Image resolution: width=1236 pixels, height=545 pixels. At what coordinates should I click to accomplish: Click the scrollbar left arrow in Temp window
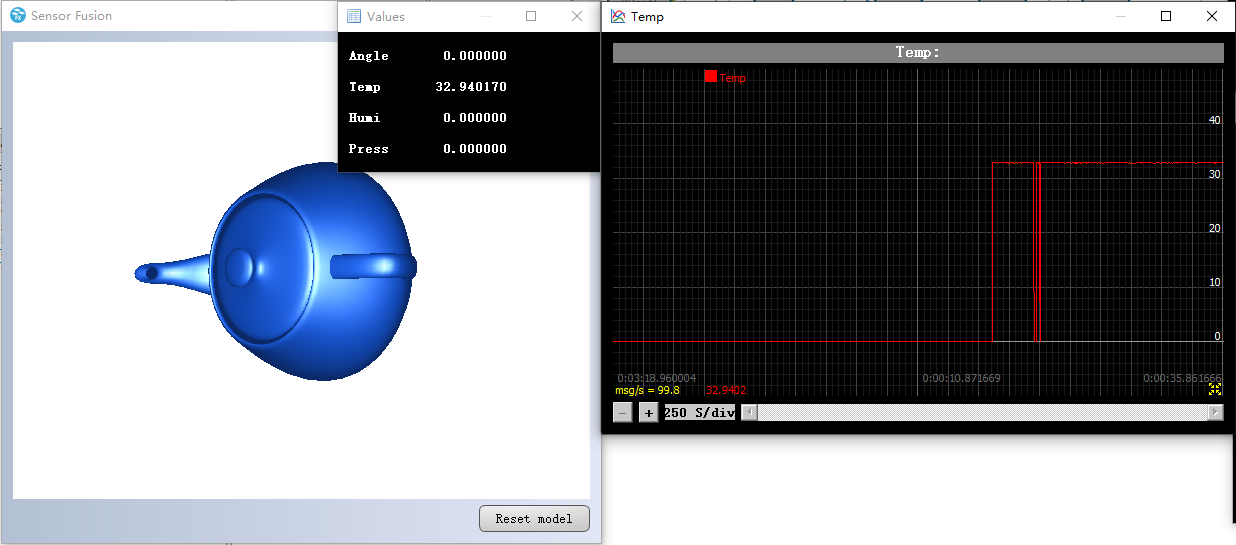(749, 412)
